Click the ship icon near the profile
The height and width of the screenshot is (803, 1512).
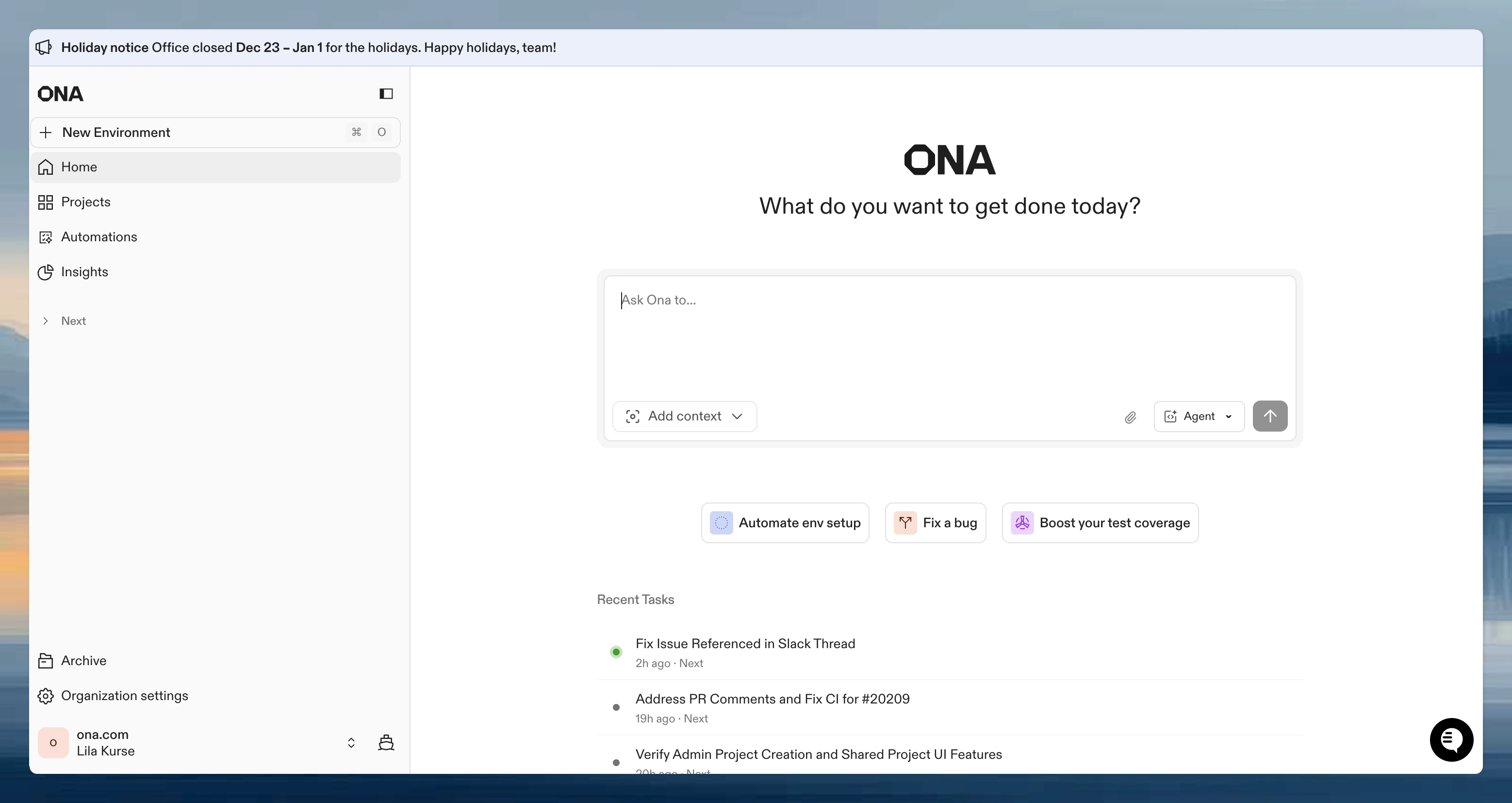point(386,742)
